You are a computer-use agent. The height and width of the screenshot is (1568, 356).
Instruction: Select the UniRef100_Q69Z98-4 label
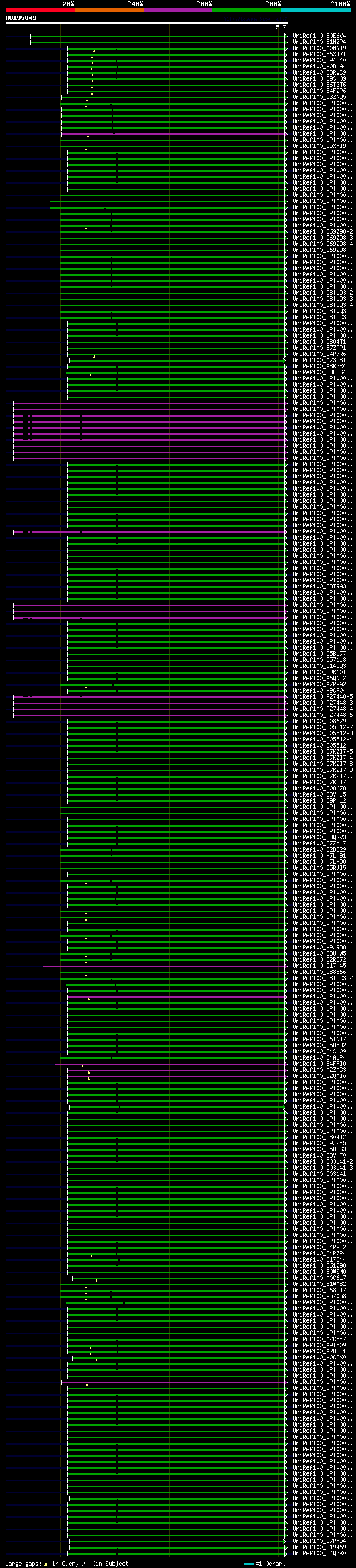click(323, 244)
